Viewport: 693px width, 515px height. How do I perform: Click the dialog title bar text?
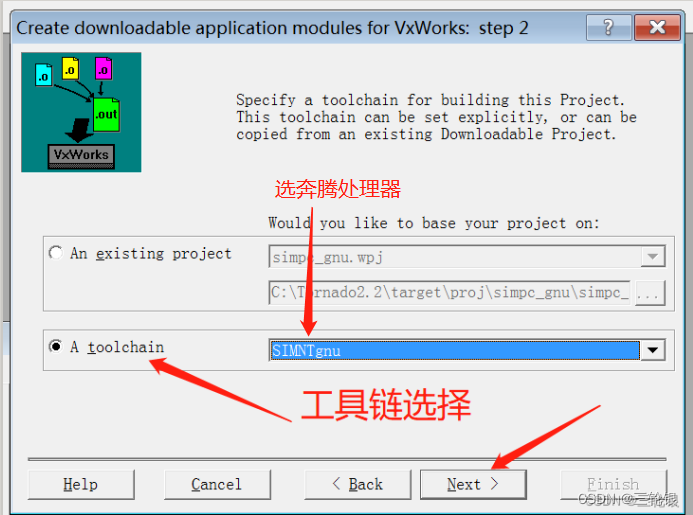tap(272, 28)
